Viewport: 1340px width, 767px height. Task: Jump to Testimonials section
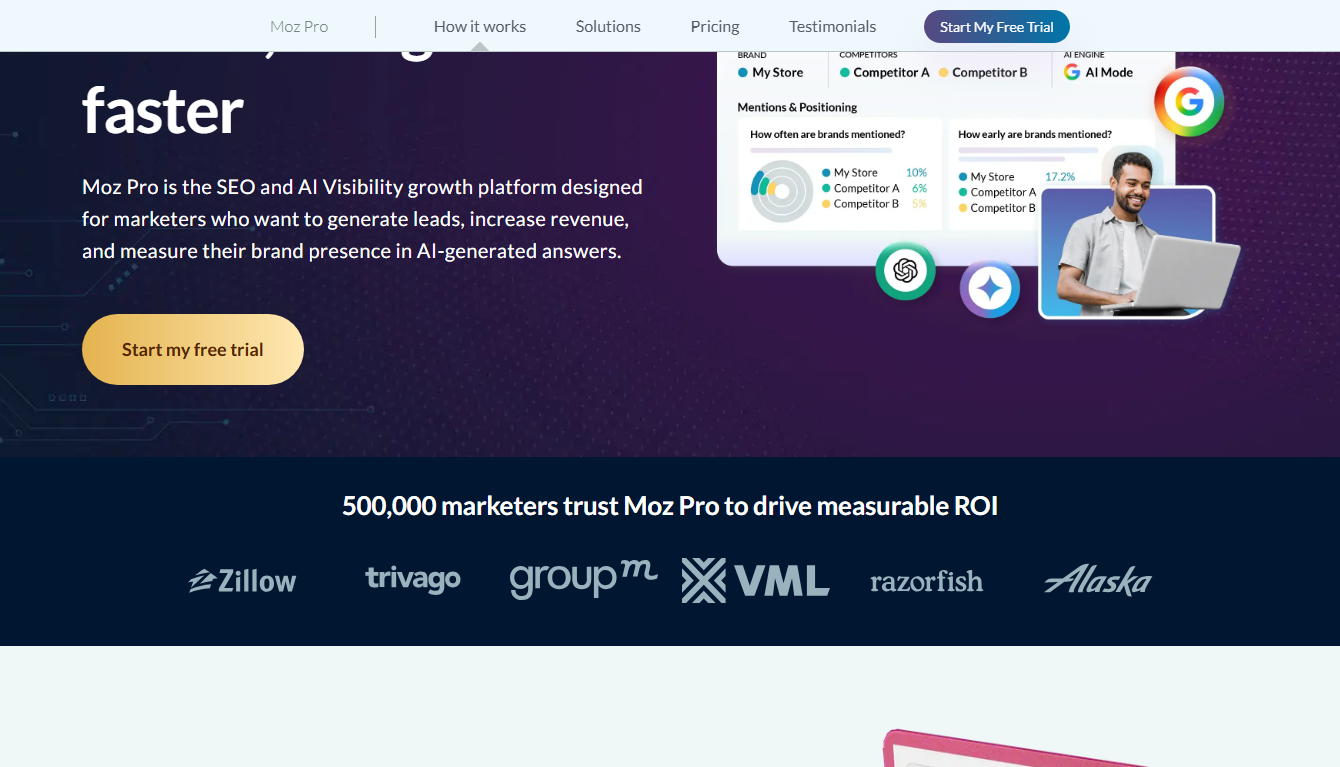point(832,27)
